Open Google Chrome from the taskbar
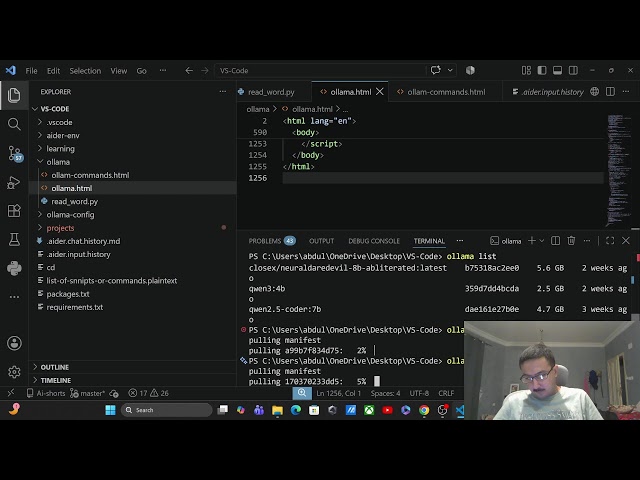The width and height of the screenshot is (640, 480). click(x=424, y=410)
